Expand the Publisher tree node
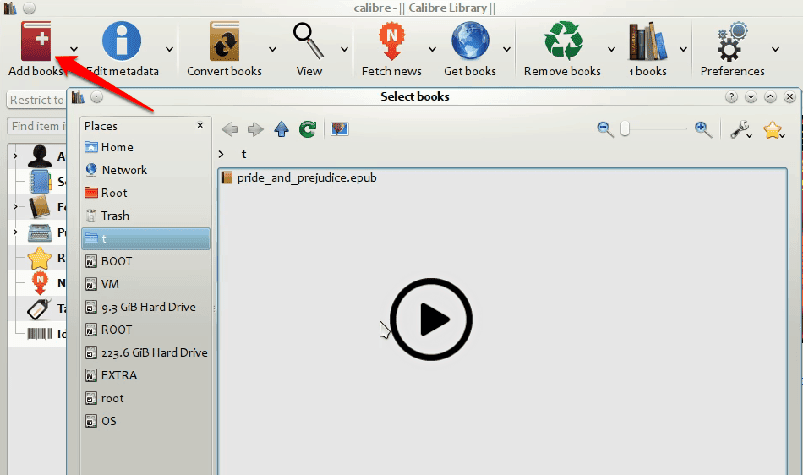Viewport: 804px width, 475px height. (15, 232)
